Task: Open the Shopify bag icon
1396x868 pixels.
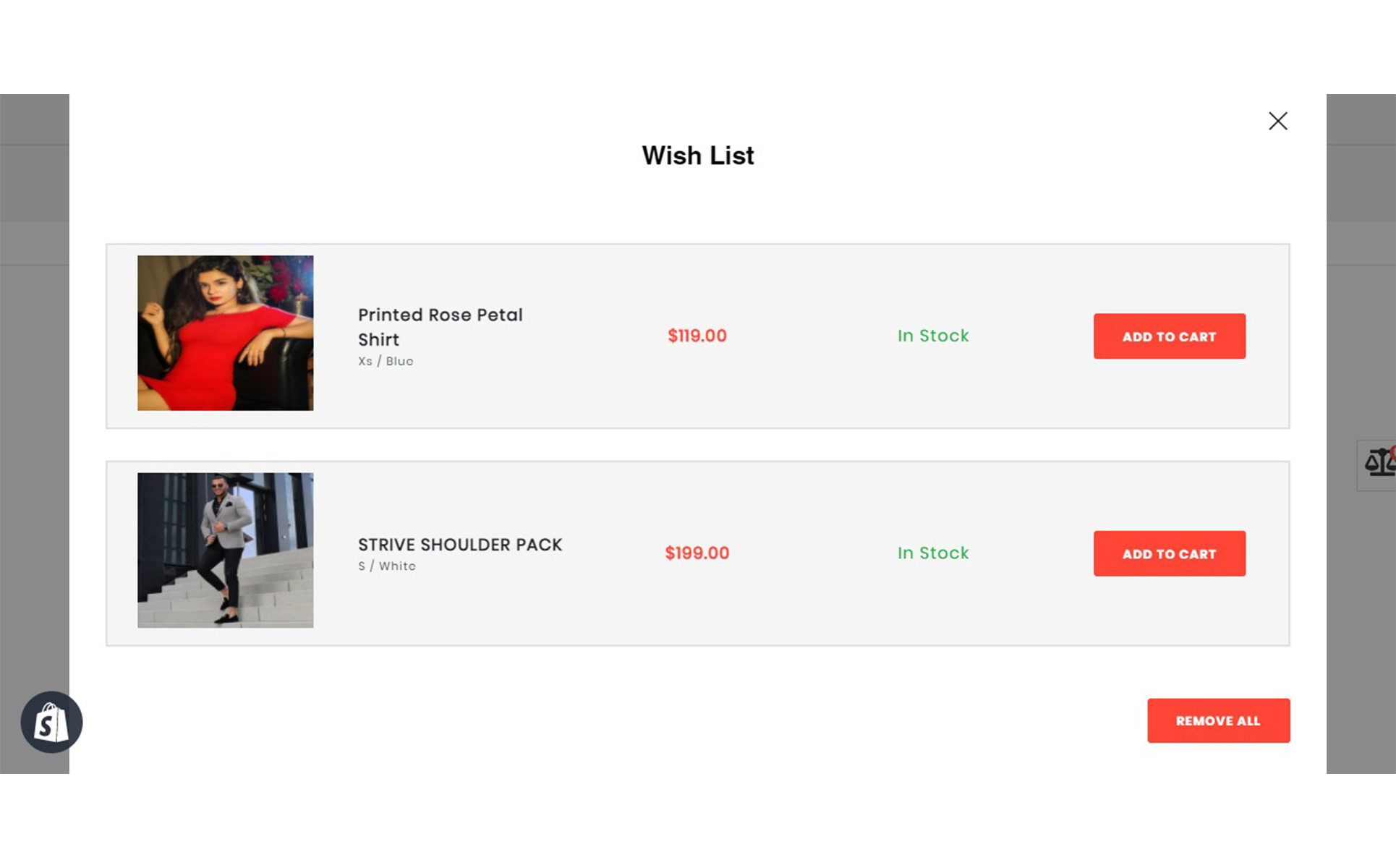Action: coord(51,722)
